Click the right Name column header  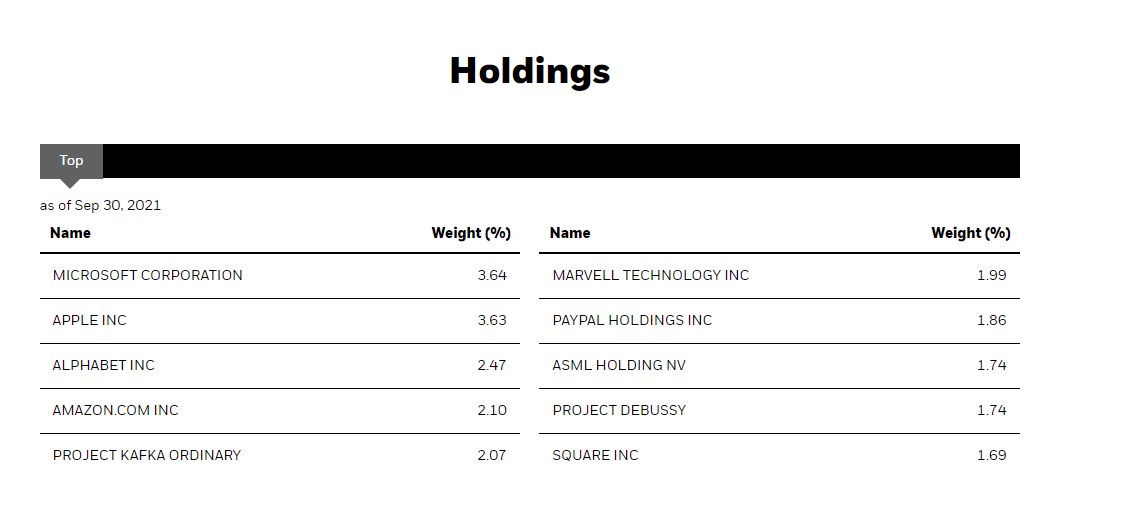tap(570, 233)
